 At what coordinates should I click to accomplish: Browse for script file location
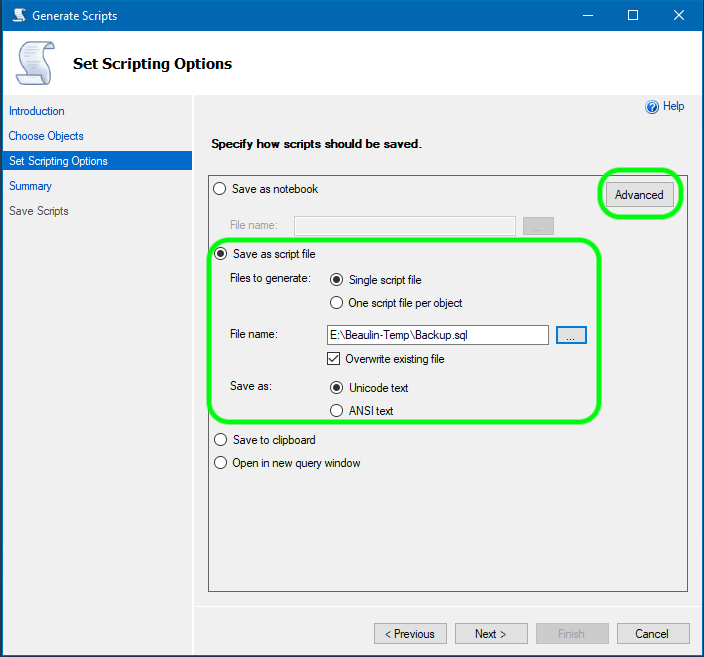(x=571, y=335)
